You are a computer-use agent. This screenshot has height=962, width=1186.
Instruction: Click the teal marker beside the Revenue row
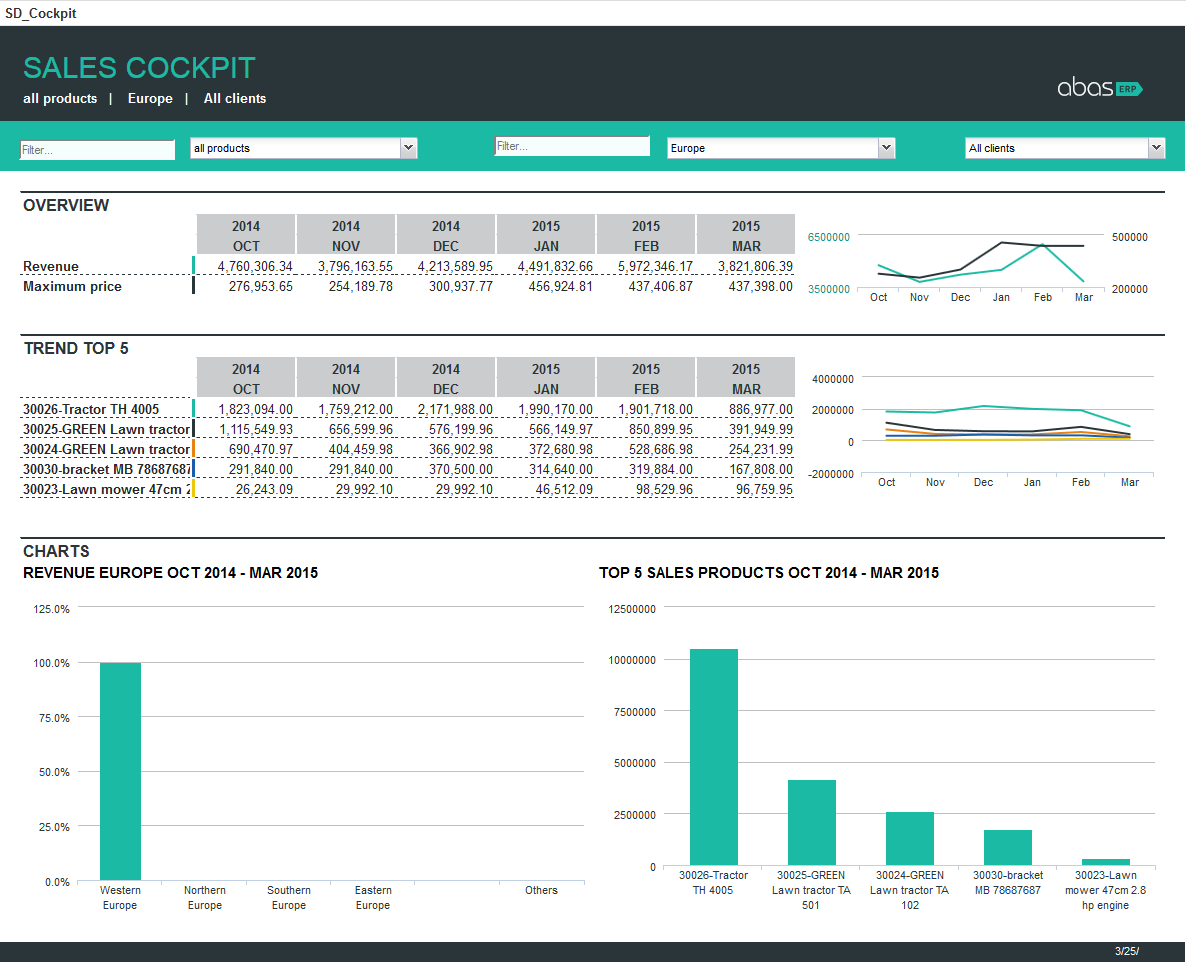click(x=192, y=267)
